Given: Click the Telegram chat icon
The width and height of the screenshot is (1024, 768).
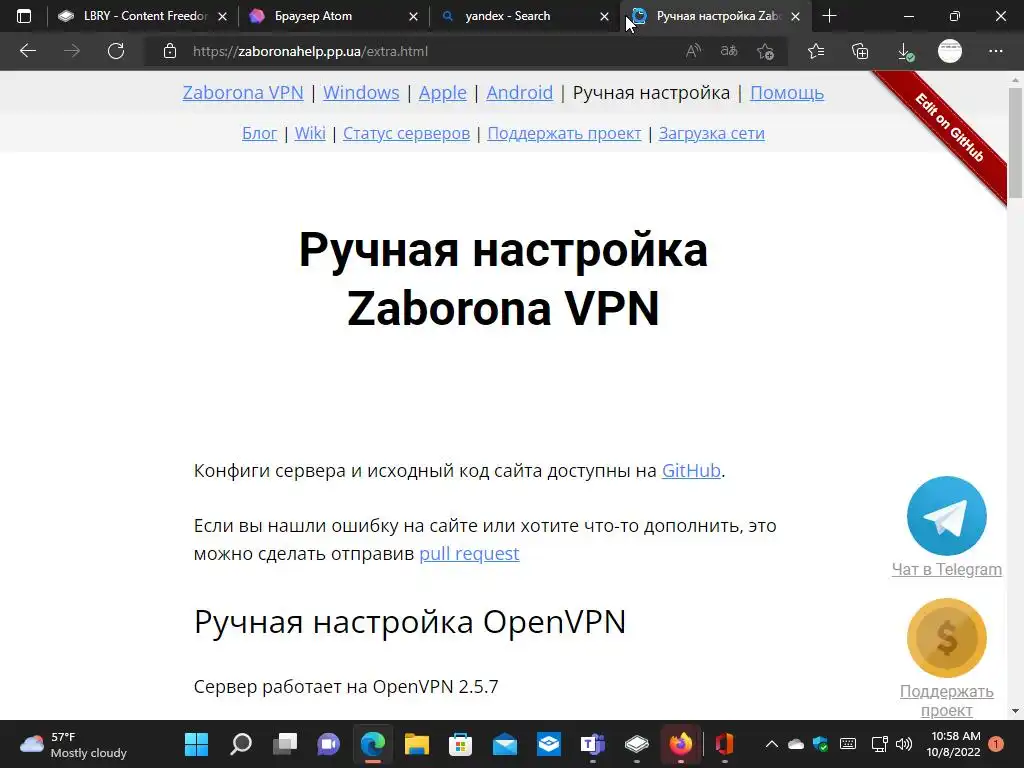Looking at the screenshot, I should click(947, 516).
